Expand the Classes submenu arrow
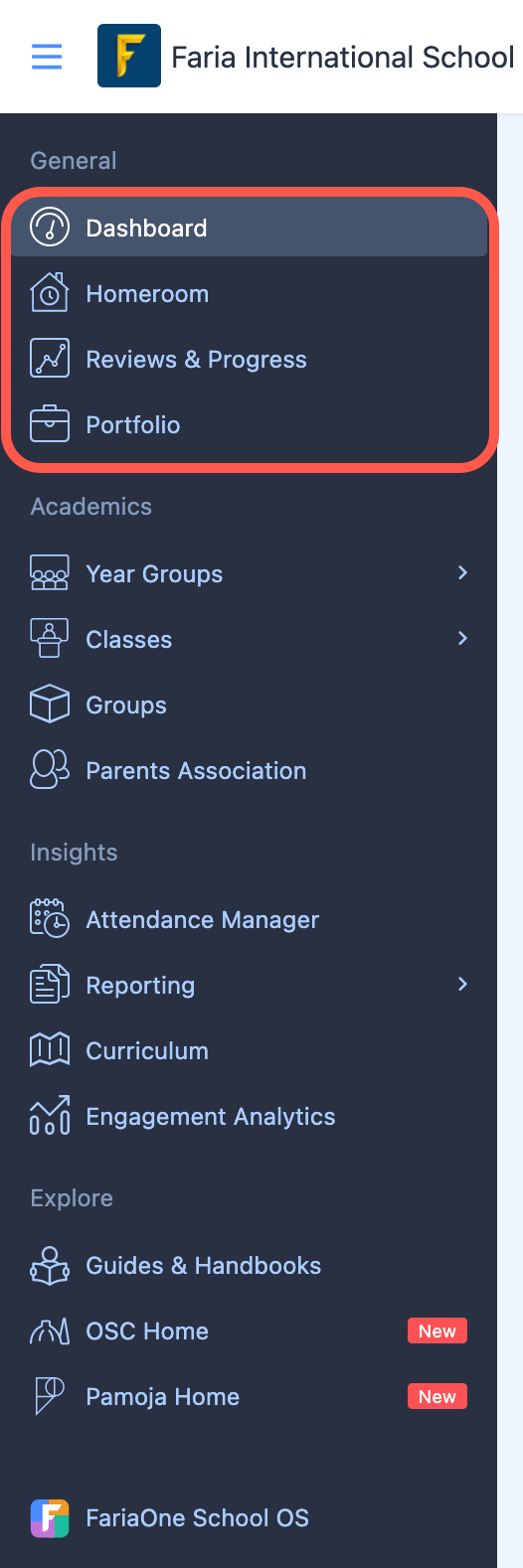The image size is (523, 1568). coord(462,638)
